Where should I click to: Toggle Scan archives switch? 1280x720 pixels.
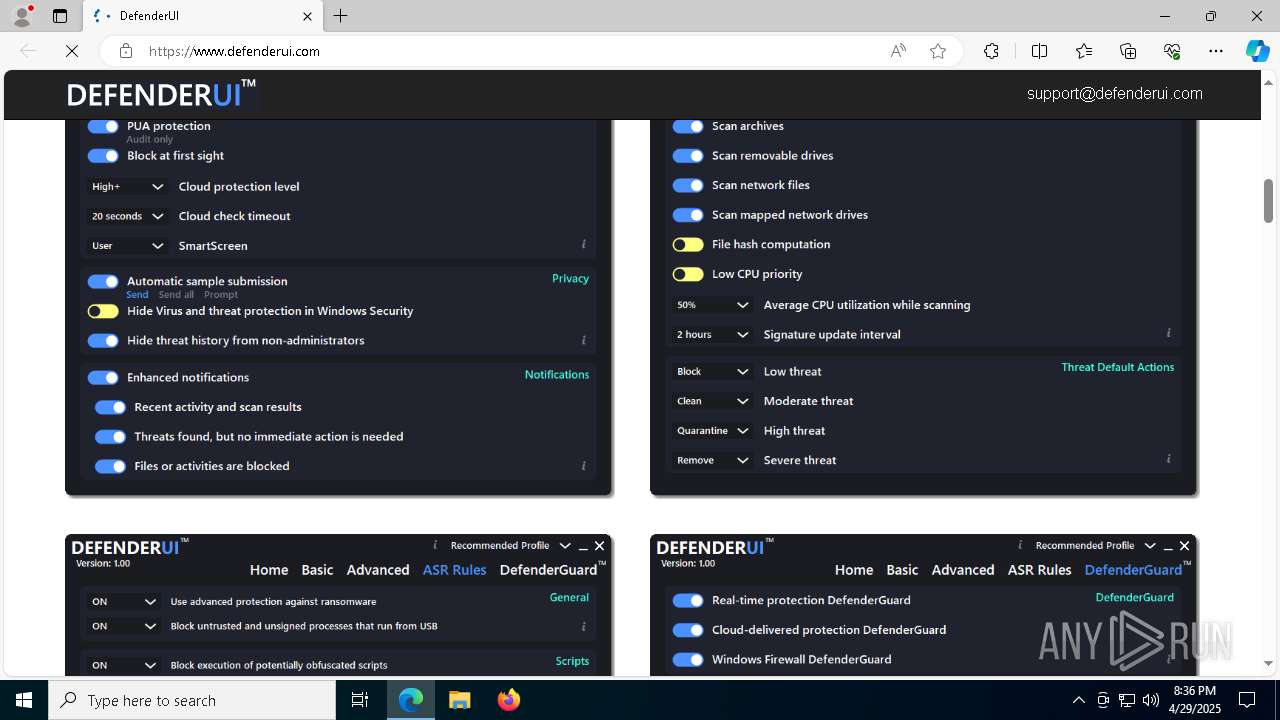[x=688, y=126]
